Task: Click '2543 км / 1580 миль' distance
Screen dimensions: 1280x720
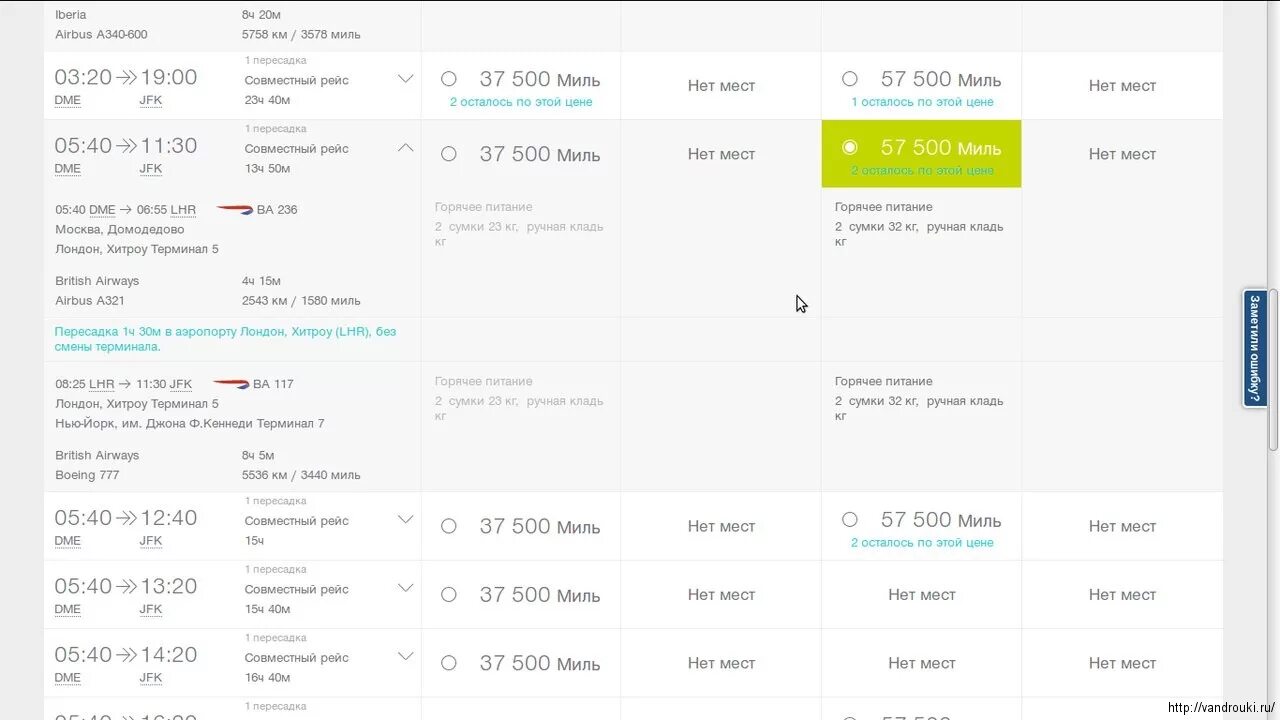Action: (301, 300)
